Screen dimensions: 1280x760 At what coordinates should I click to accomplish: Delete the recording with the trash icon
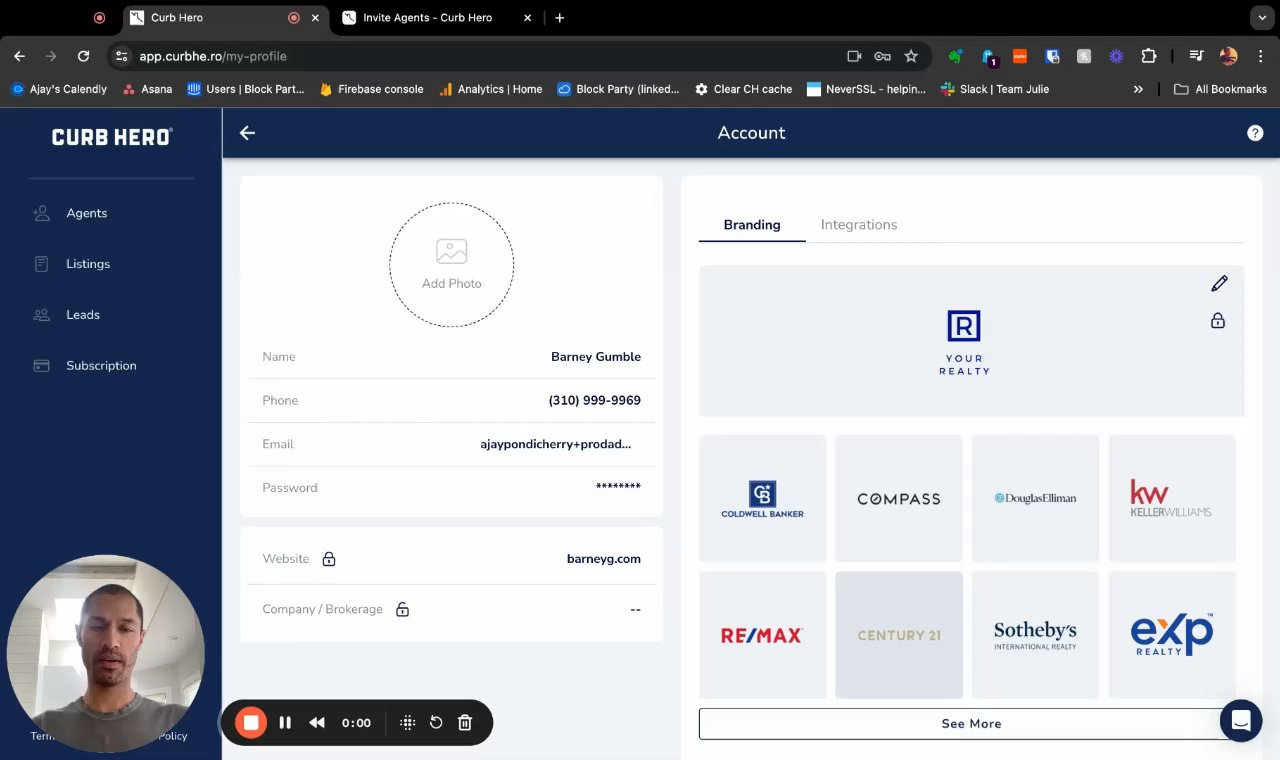[x=465, y=722]
